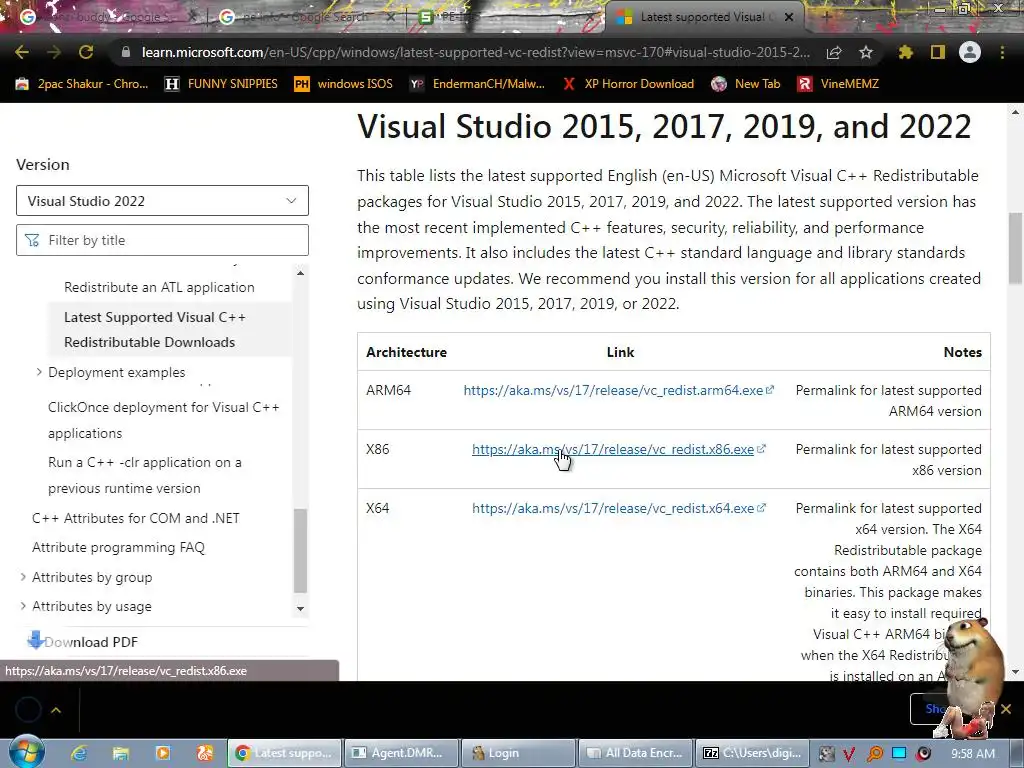Image resolution: width=1024 pixels, height=768 pixels.
Task: Click the browser forward arrow
Action: click(x=54, y=52)
